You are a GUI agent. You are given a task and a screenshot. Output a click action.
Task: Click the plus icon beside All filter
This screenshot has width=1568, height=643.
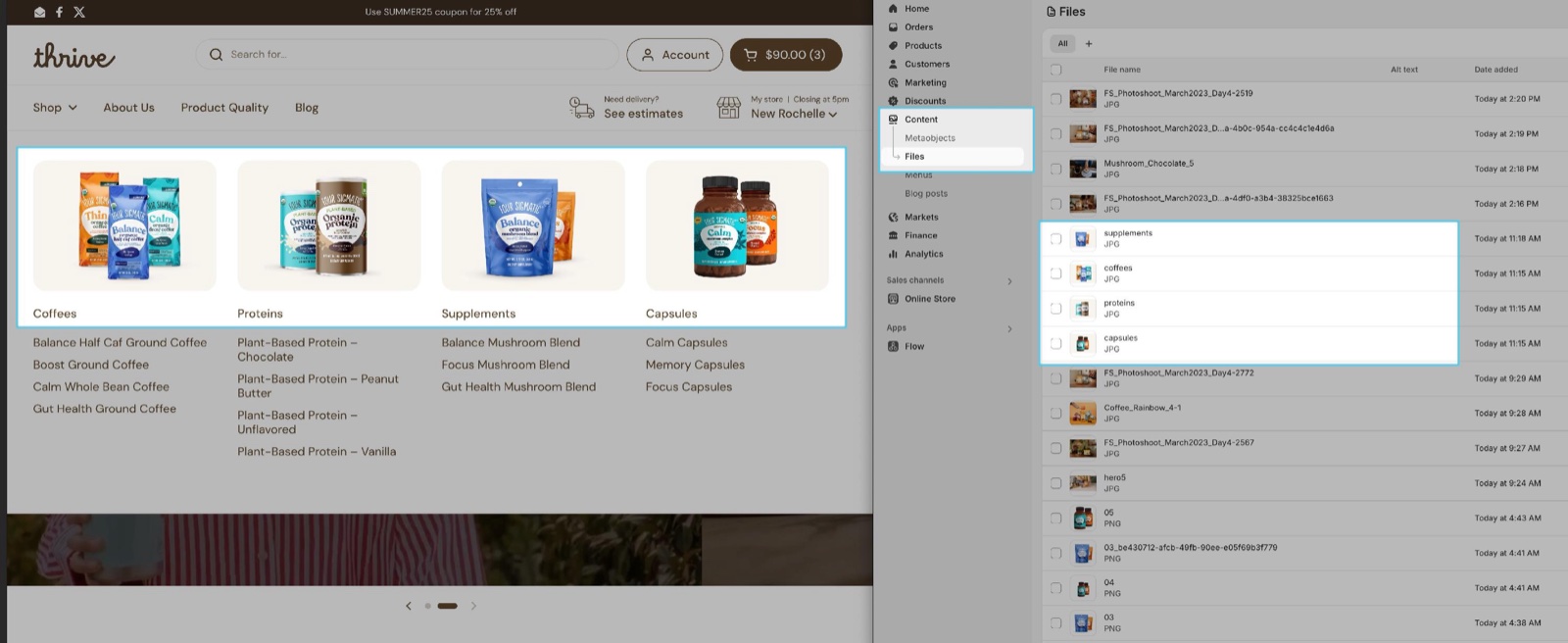point(1089,44)
